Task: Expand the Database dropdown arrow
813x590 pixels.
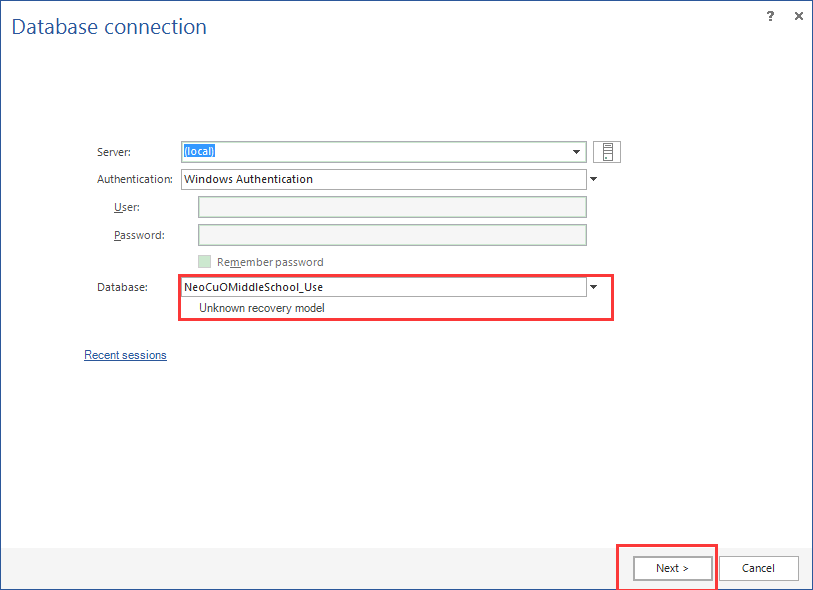Action: coord(594,287)
